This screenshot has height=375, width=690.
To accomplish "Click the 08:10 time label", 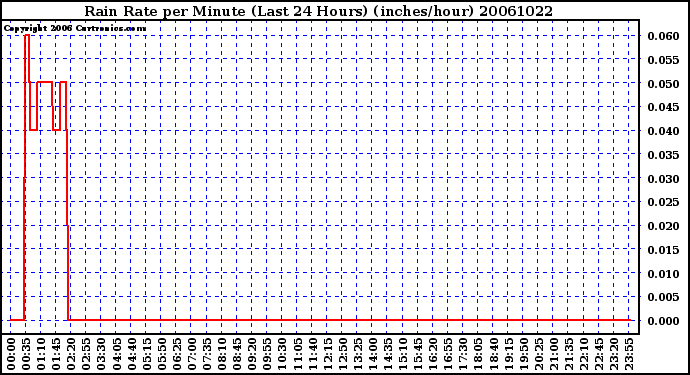I will (x=222, y=354).
